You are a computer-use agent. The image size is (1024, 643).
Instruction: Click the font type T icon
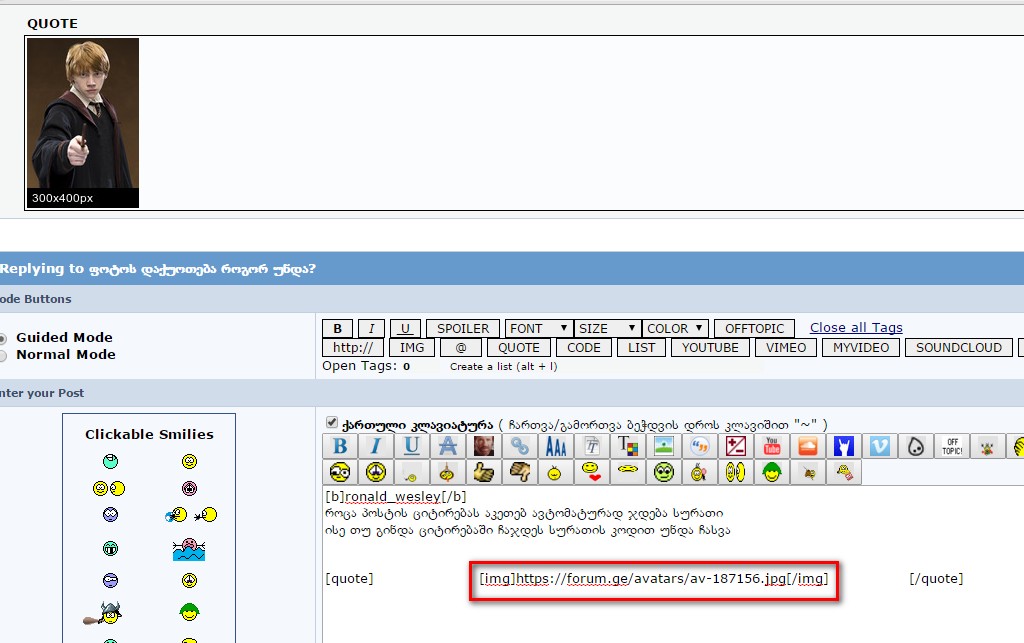coord(592,447)
